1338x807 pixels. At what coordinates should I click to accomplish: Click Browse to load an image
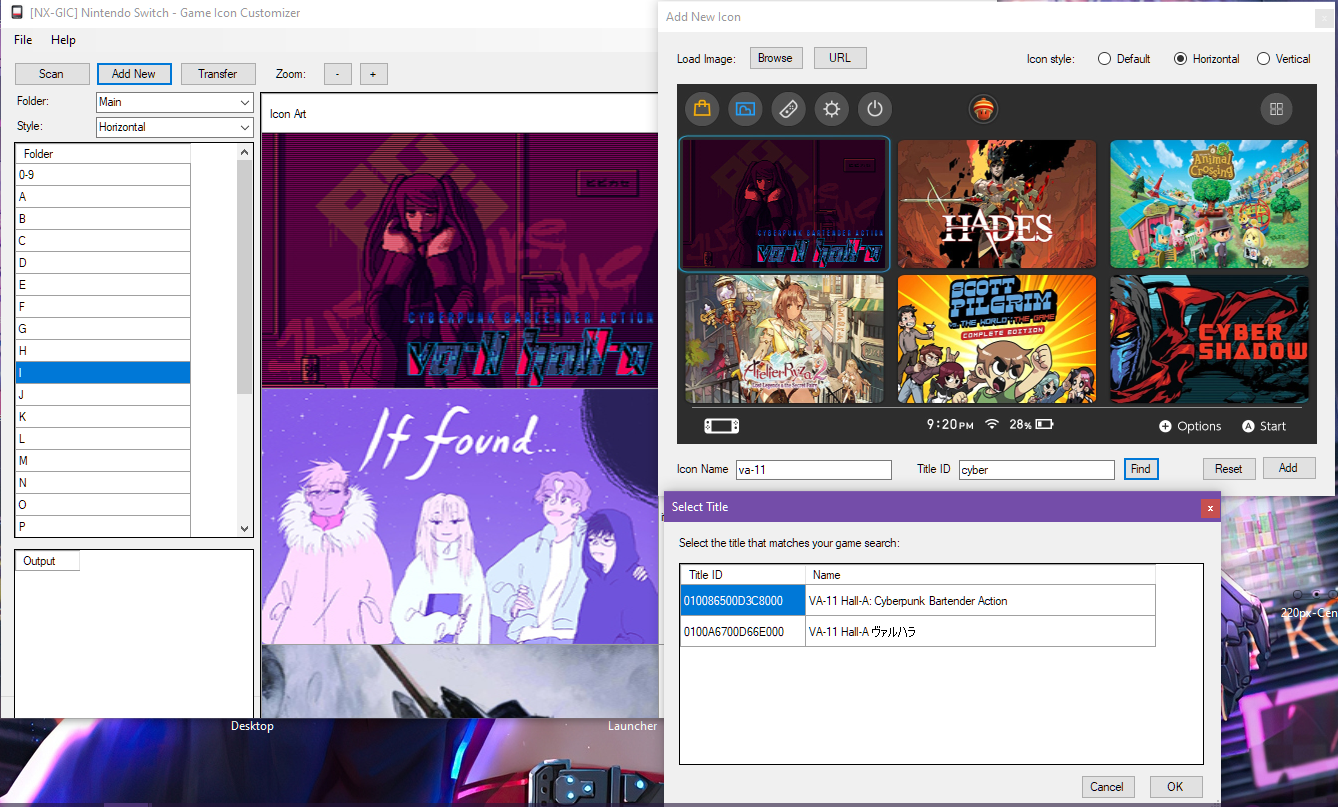(x=775, y=58)
